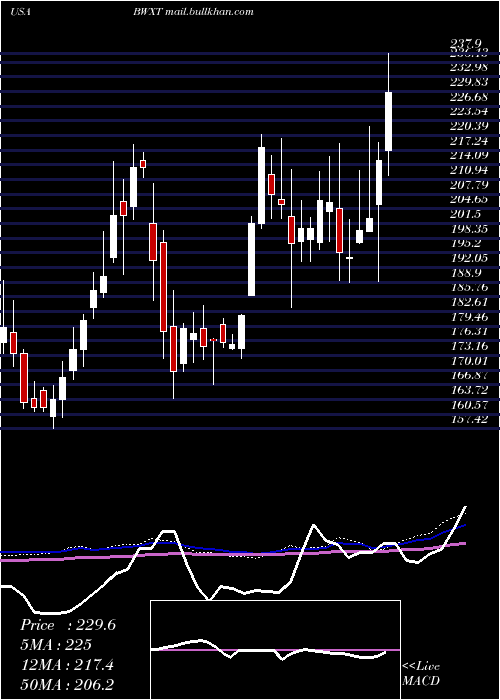Click the '12MA : 217.4' readout
The height and width of the screenshot is (700, 500).
tap(67, 665)
